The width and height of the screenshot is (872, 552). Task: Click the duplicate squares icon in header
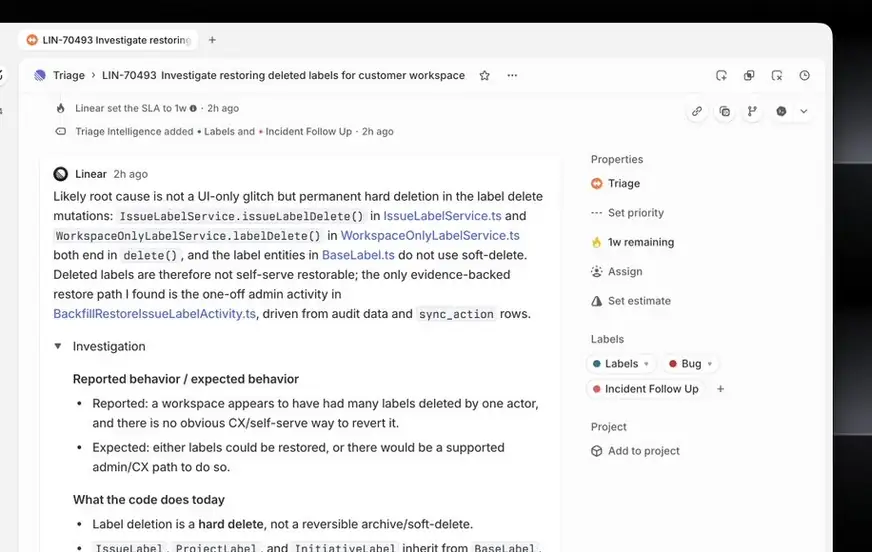pos(749,75)
